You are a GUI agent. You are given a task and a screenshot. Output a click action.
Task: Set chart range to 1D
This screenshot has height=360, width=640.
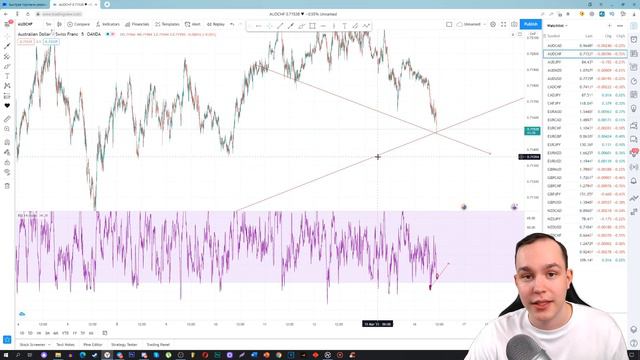tap(22, 333)
